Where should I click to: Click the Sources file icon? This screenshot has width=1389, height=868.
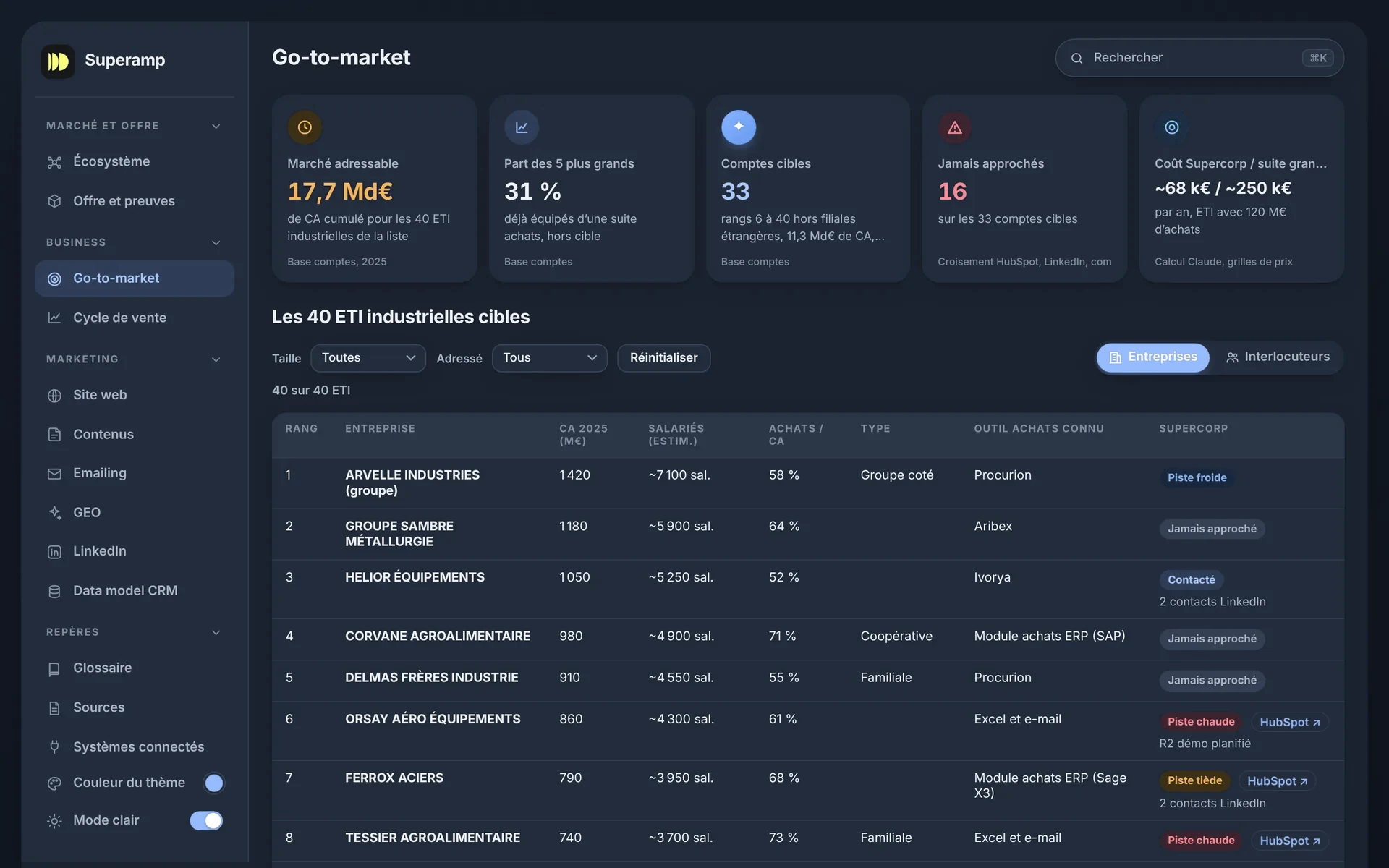pyautogui.click(x=54, y=707)
